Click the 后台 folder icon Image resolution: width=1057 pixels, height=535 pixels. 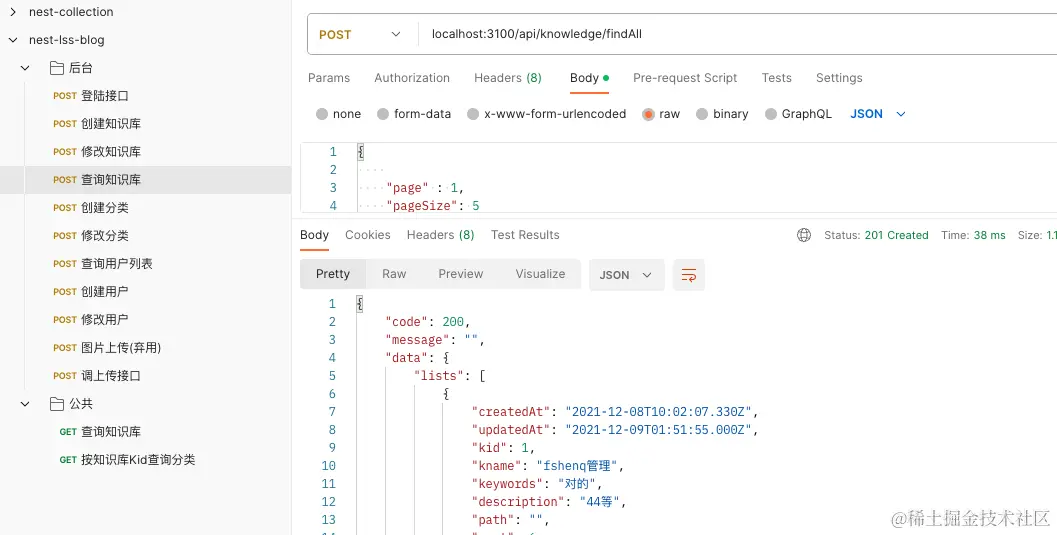click(57, 67)
